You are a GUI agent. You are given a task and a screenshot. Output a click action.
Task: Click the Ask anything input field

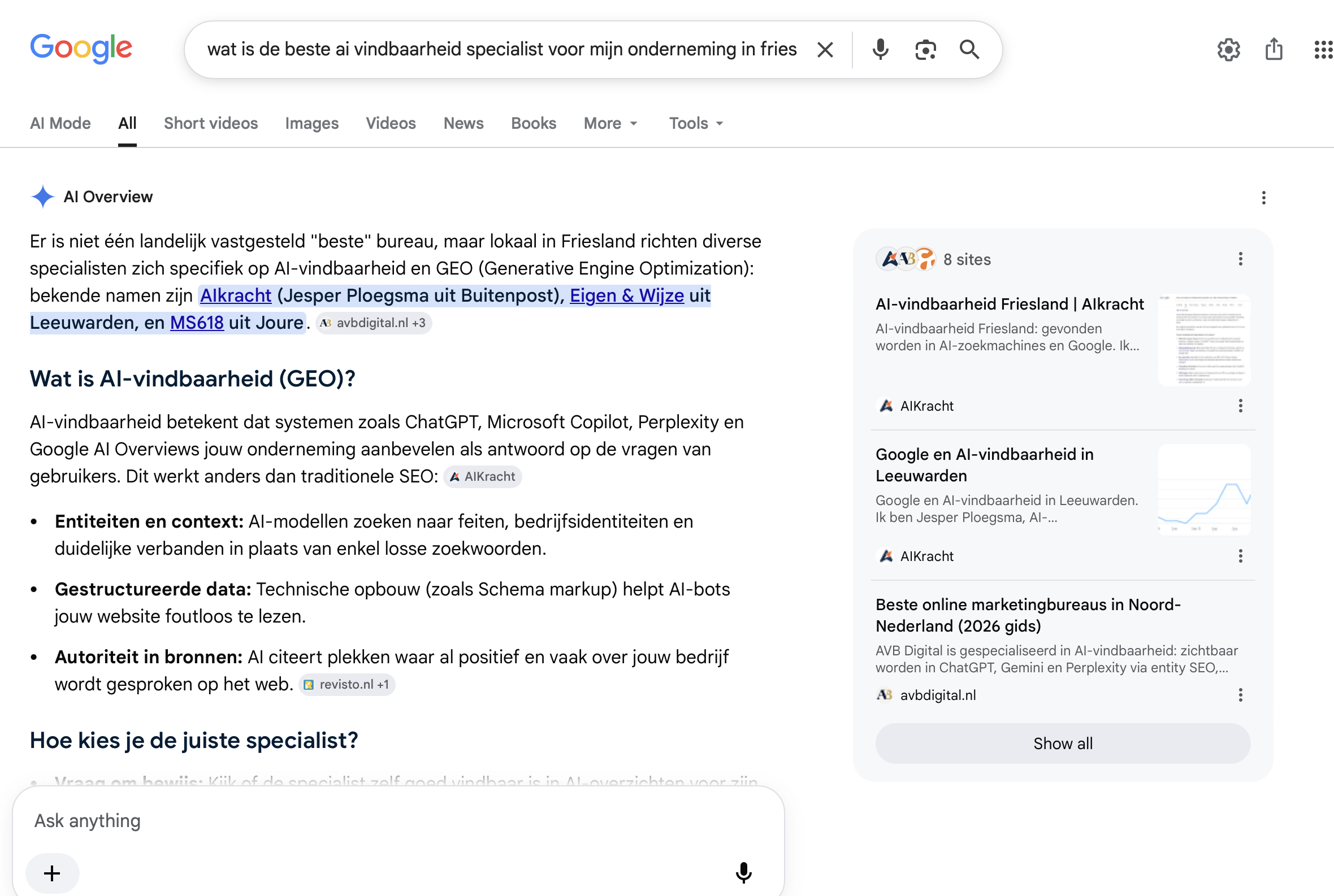click(398, 821)
